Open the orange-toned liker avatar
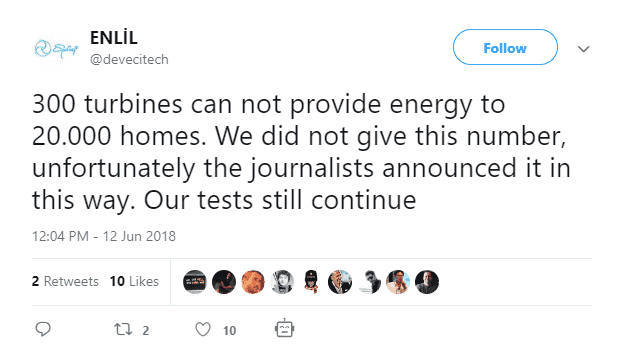Image resolution: width=627 pixels, height=360 pixels. tap(253, 282)
